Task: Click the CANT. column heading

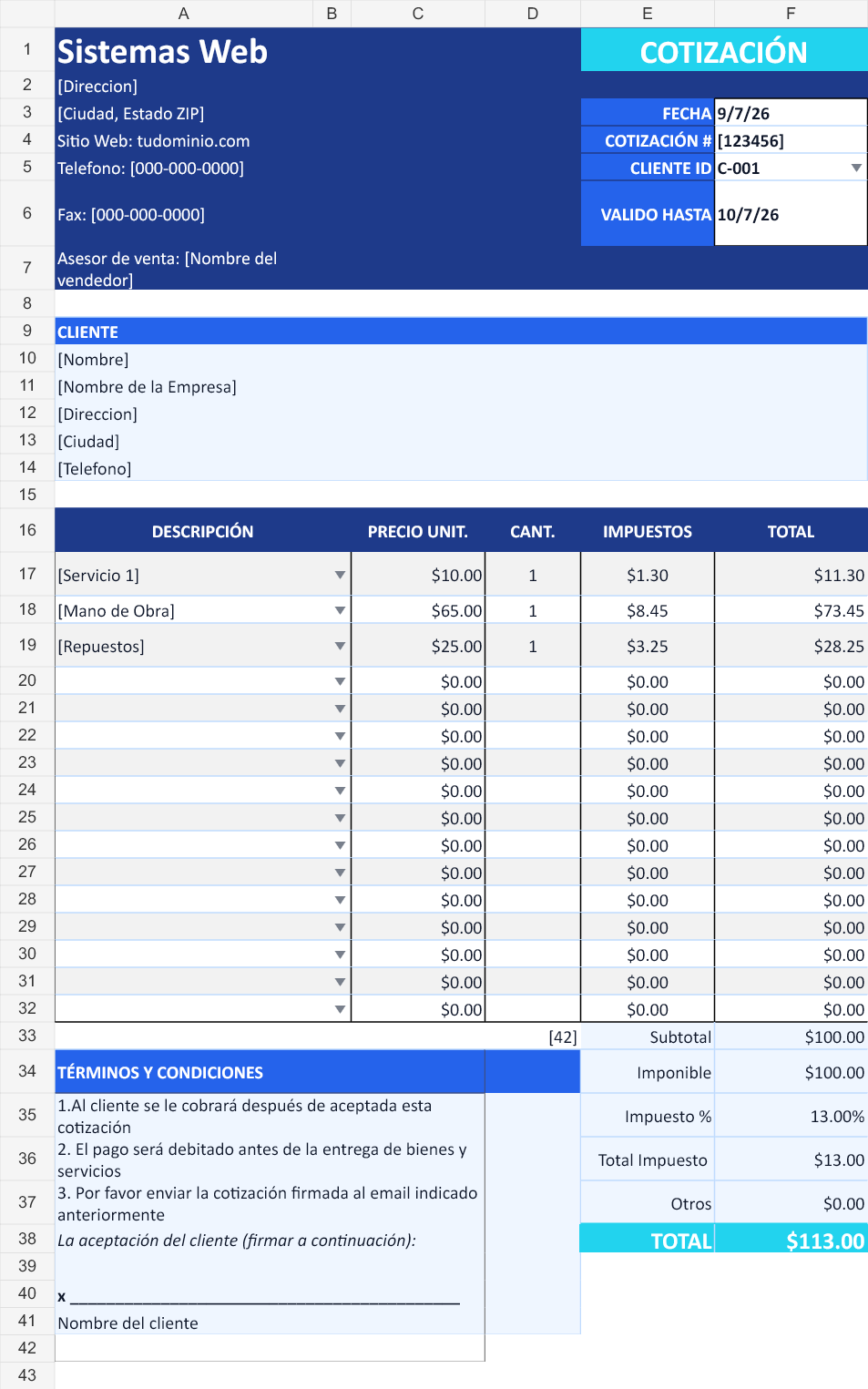Action: [533, 531]
